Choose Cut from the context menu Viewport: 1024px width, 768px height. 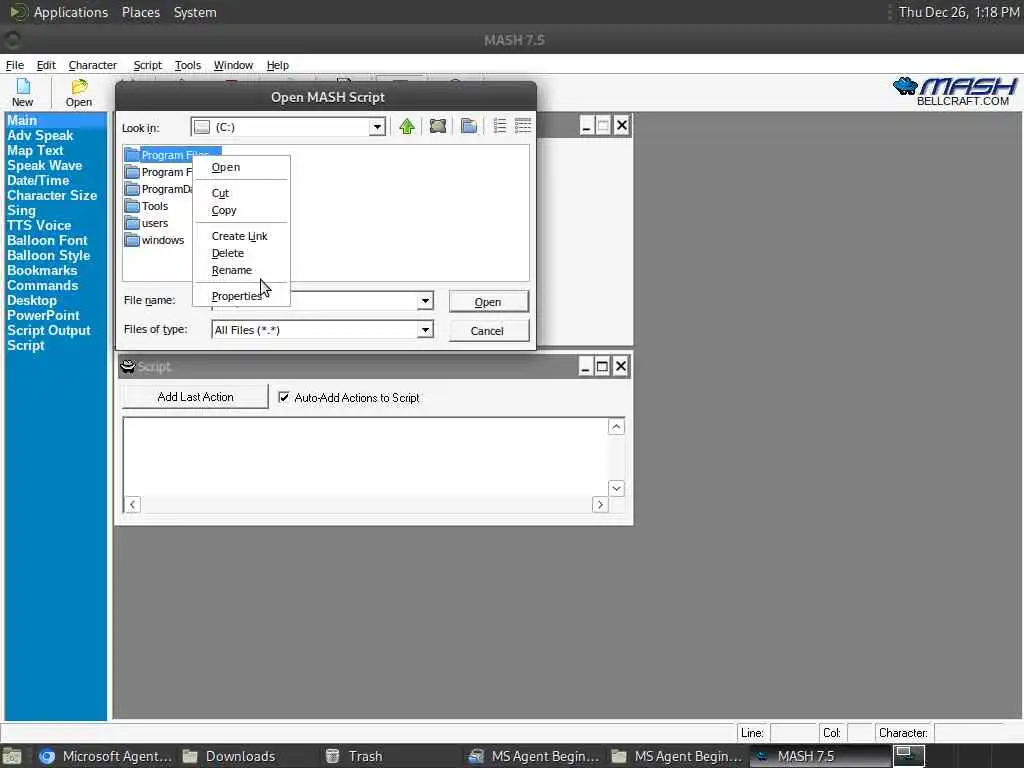220,193
